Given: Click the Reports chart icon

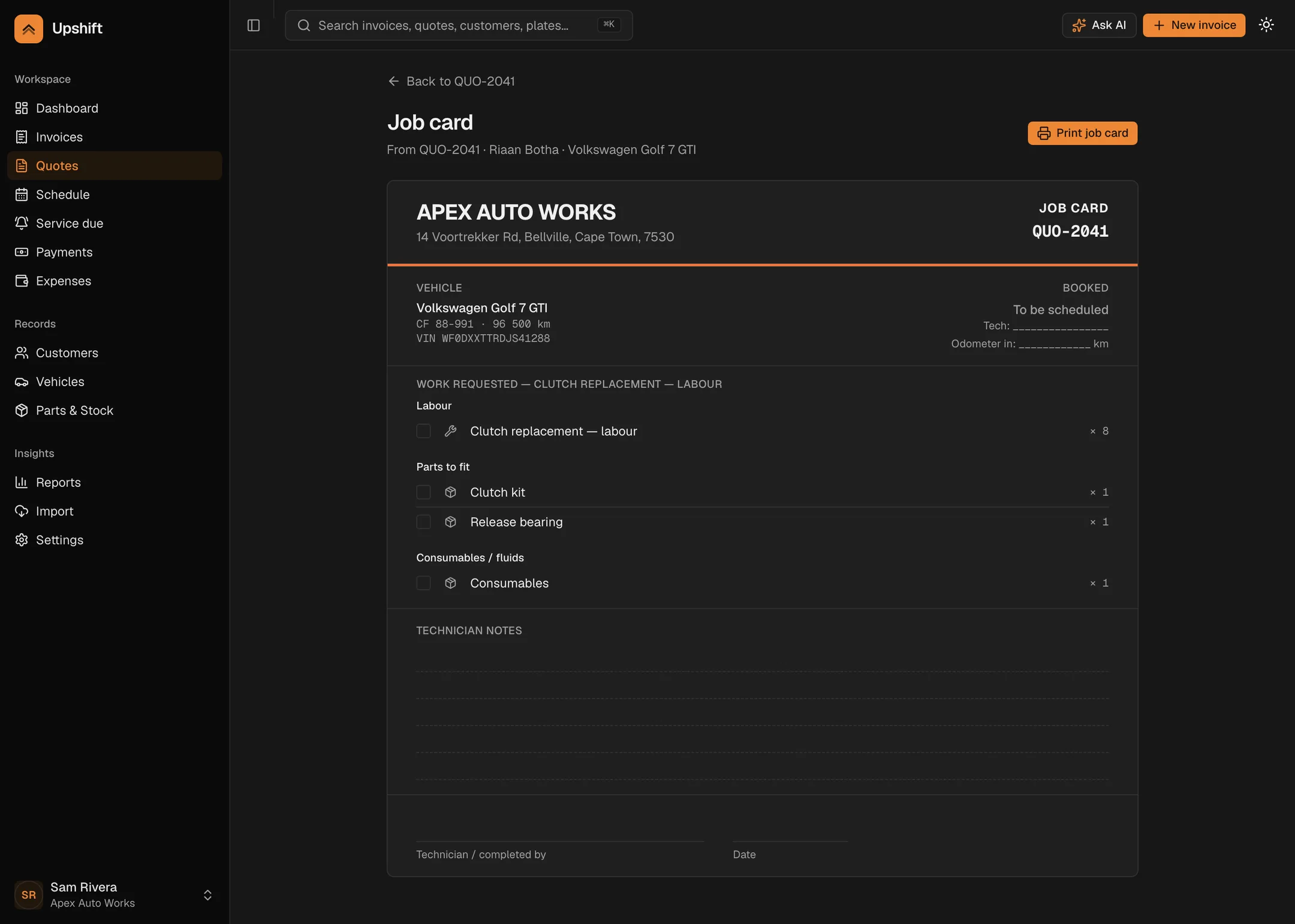Looking at the screenshot, I should pyautogui.click(x=22, y=482).
